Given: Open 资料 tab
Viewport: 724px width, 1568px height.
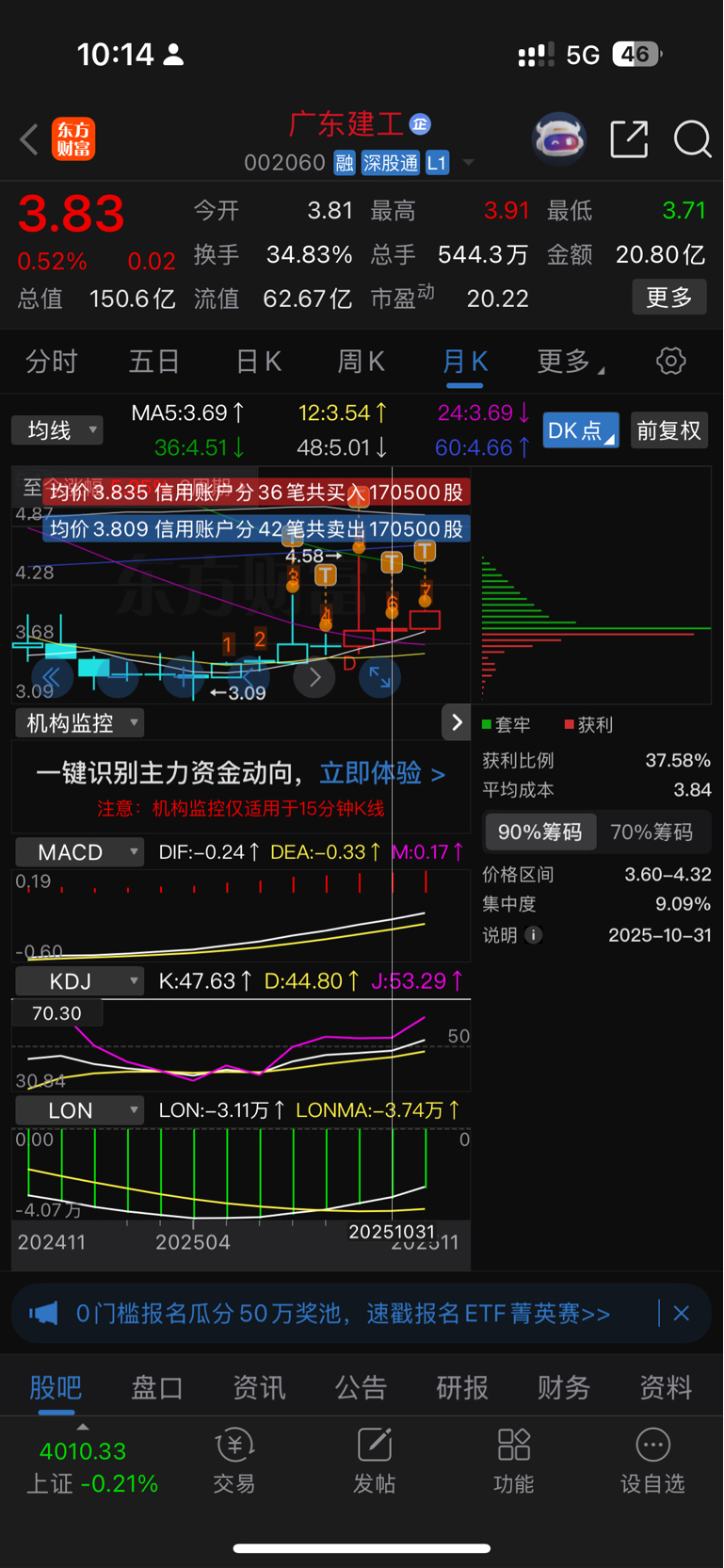Looking at the screenshot, I should (x=666, y=1386).
